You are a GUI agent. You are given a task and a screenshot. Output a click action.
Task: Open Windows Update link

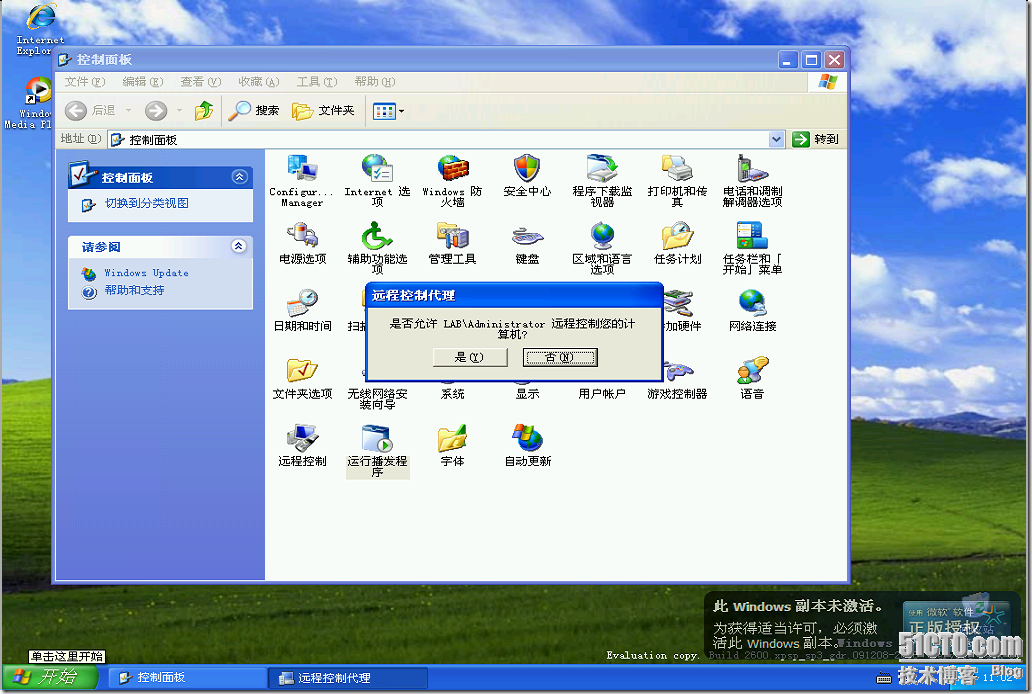tap(146, 273)
